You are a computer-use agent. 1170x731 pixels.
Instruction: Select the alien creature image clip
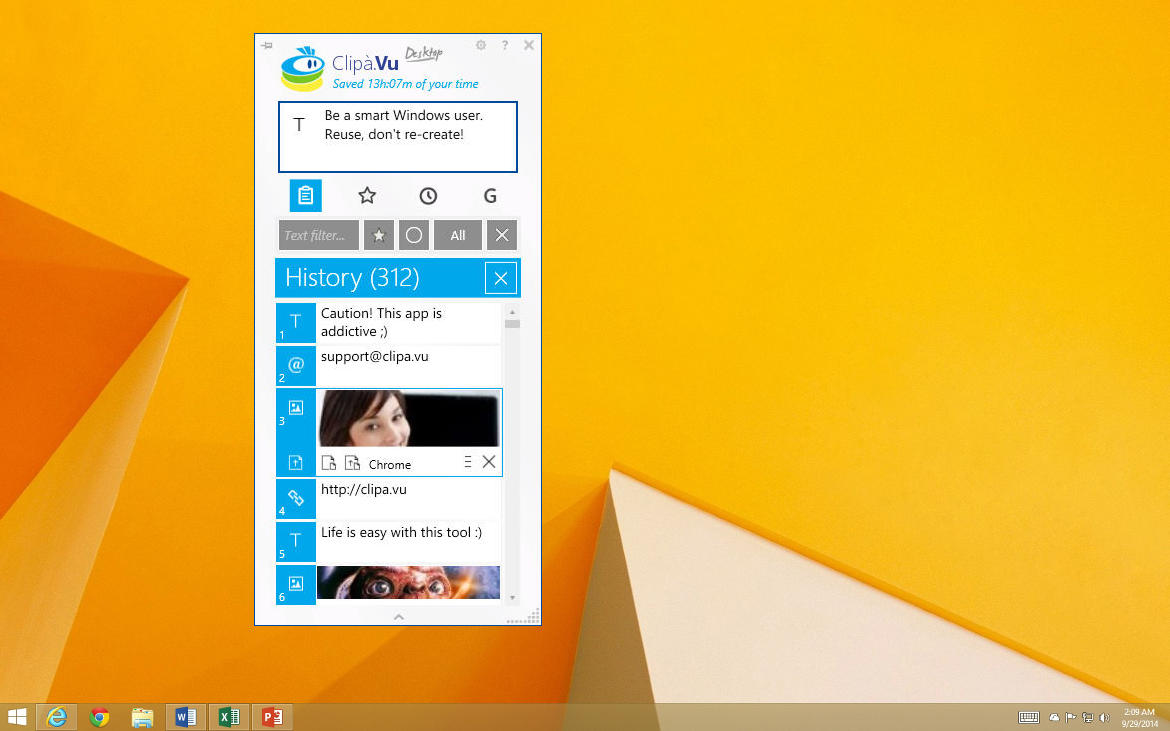coord(409,583)
